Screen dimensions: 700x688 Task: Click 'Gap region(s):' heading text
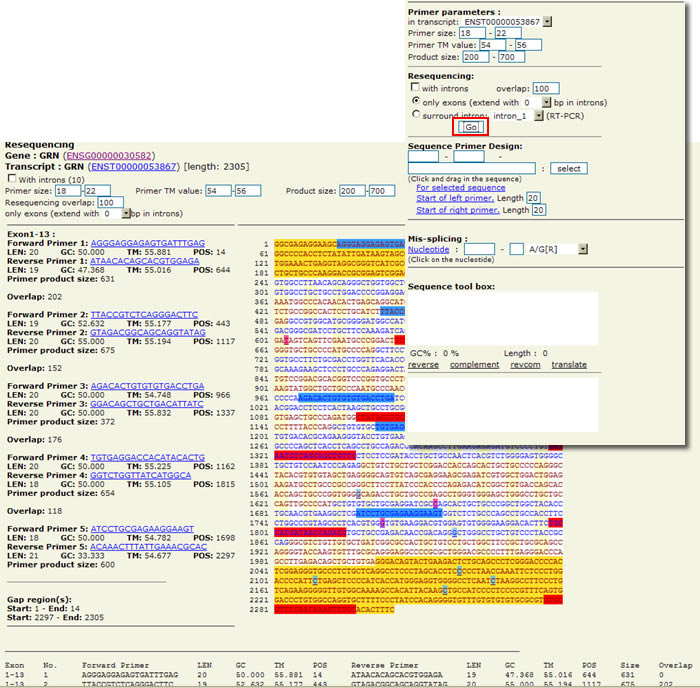(x=39, y=599)
